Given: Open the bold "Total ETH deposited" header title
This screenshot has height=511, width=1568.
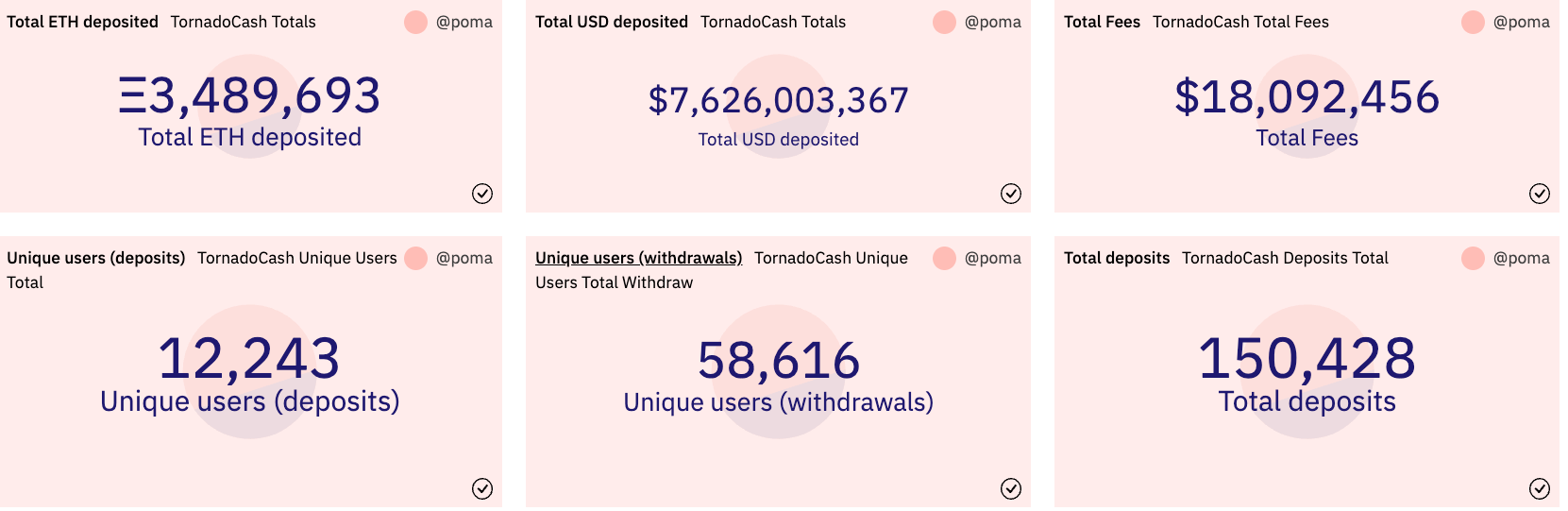Looking at the screenshot, I should tap(82, 22).
